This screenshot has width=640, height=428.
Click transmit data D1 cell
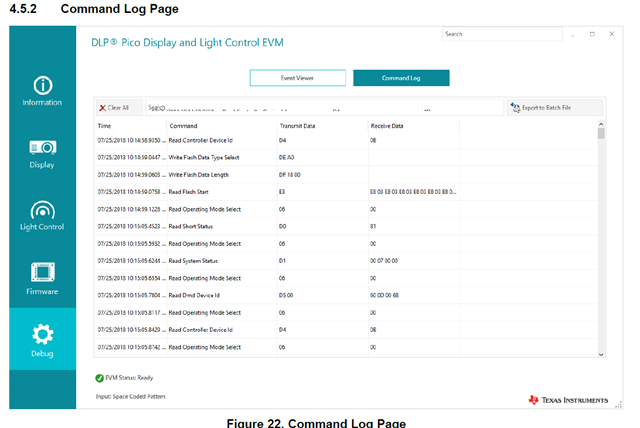pos(282,261)
